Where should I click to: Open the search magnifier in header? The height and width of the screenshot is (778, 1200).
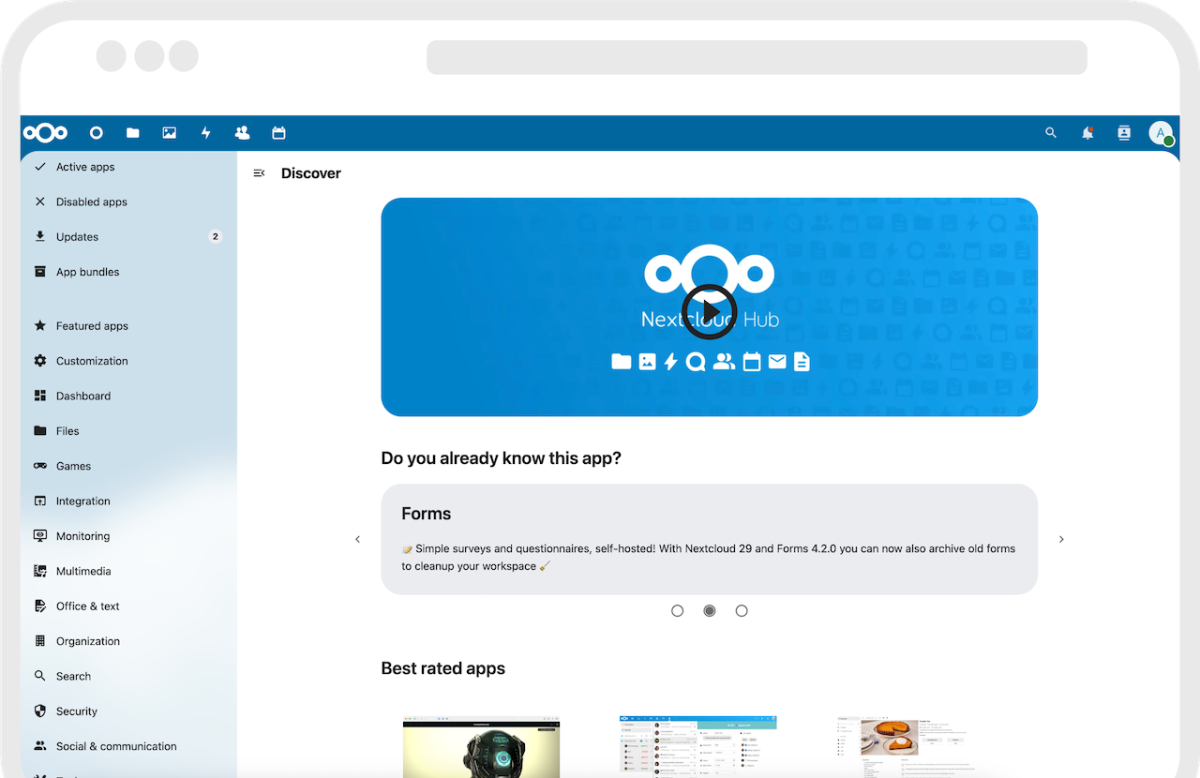point(1050,133)
